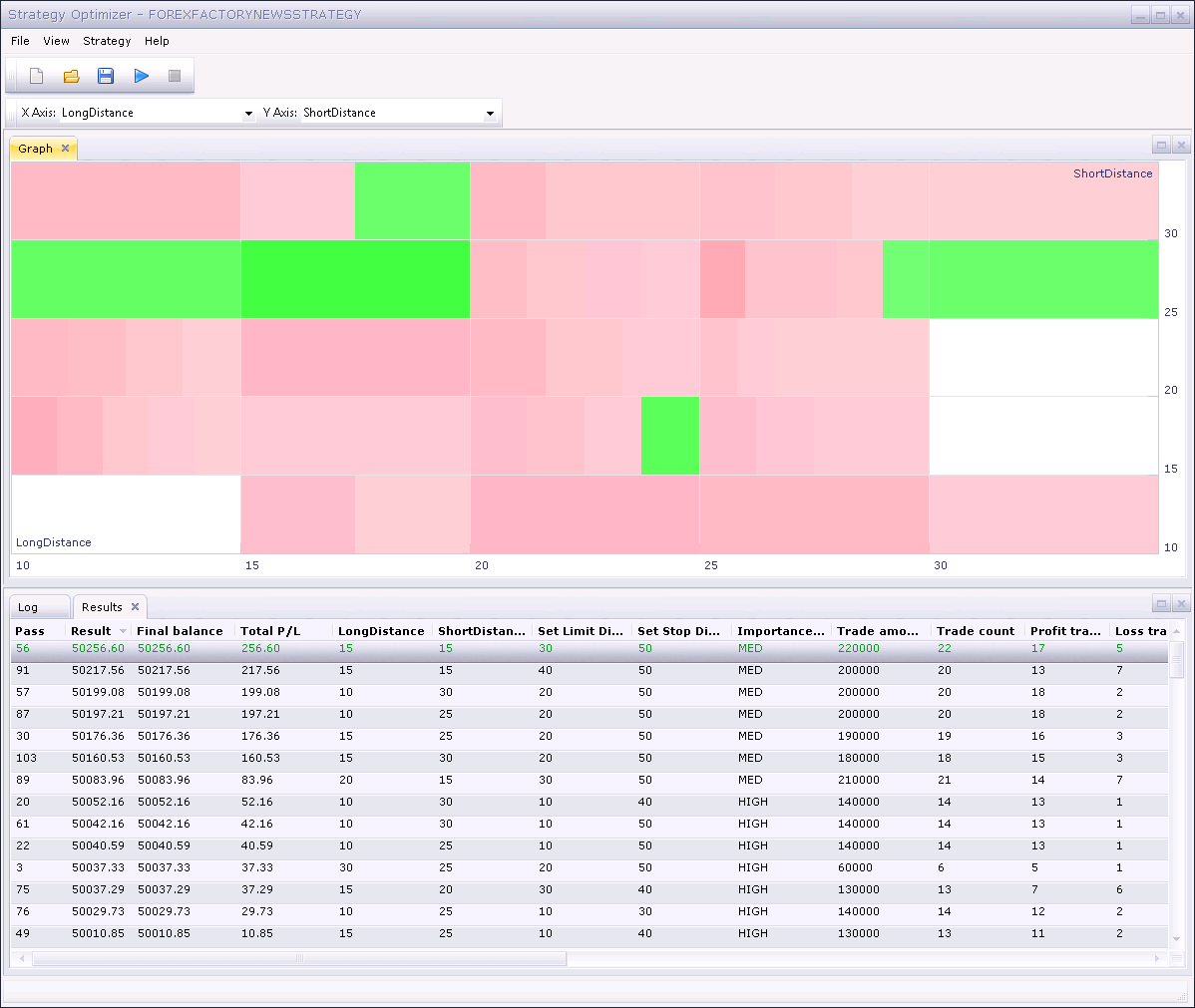1195x1008 pixels.
Task: Click the gray Stop square icon
Action: pos(175,76)
